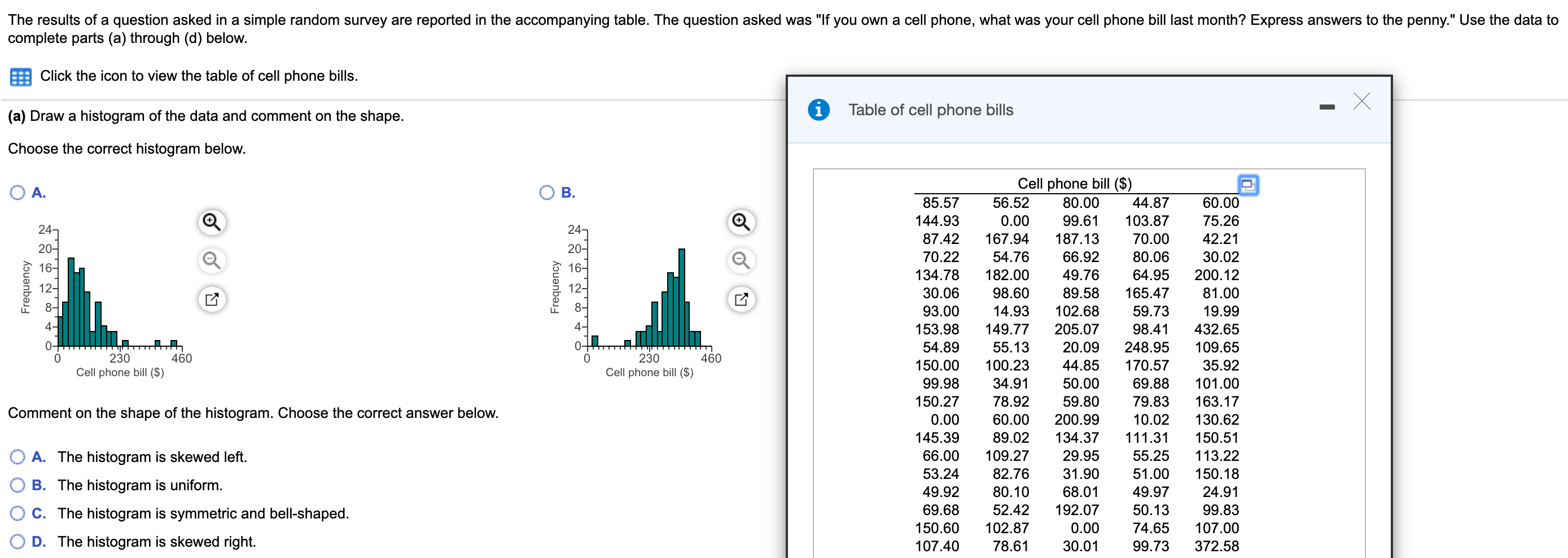The width and height of the screenshot is (1568, 558).
Task: Select histogram option B
Action: coord(546,193)
